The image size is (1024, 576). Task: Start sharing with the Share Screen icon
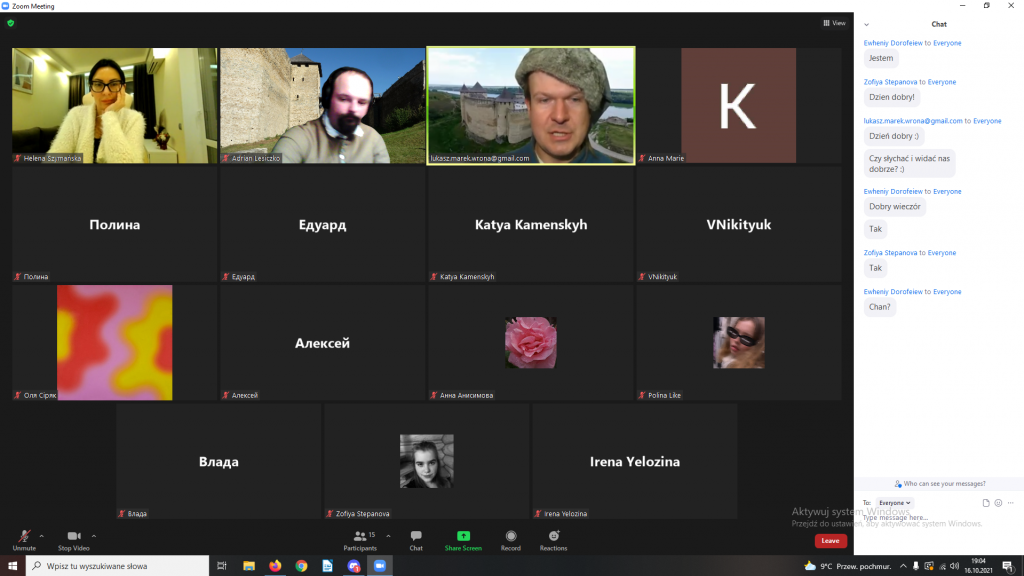[x=463, y=540]
